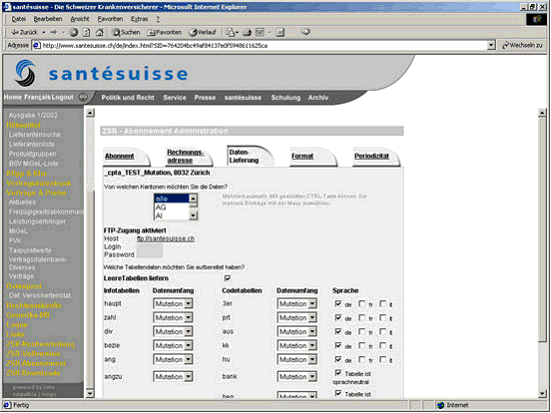Open the Bearbeiten menu
The width and height of the screenshot is (551, 413).
(x=48, y=19)
